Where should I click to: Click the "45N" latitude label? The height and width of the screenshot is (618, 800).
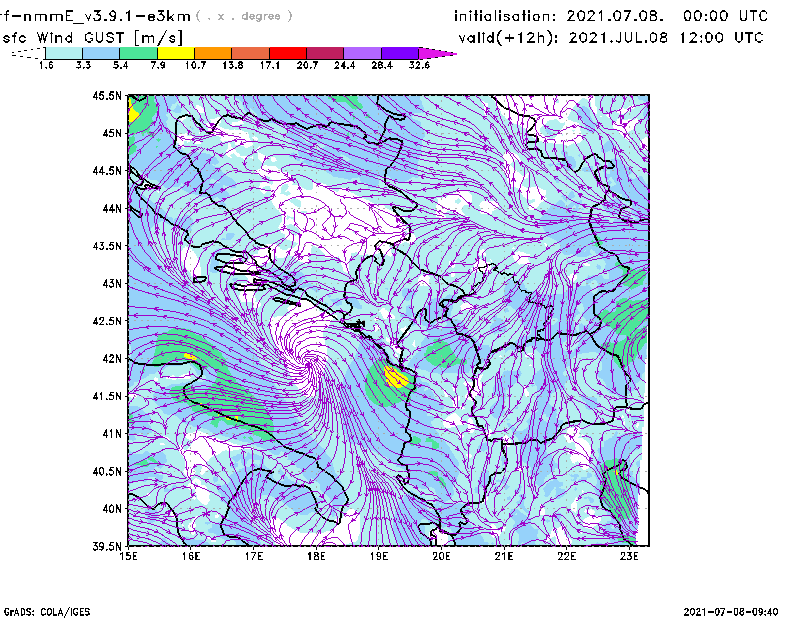click(112, 133)
